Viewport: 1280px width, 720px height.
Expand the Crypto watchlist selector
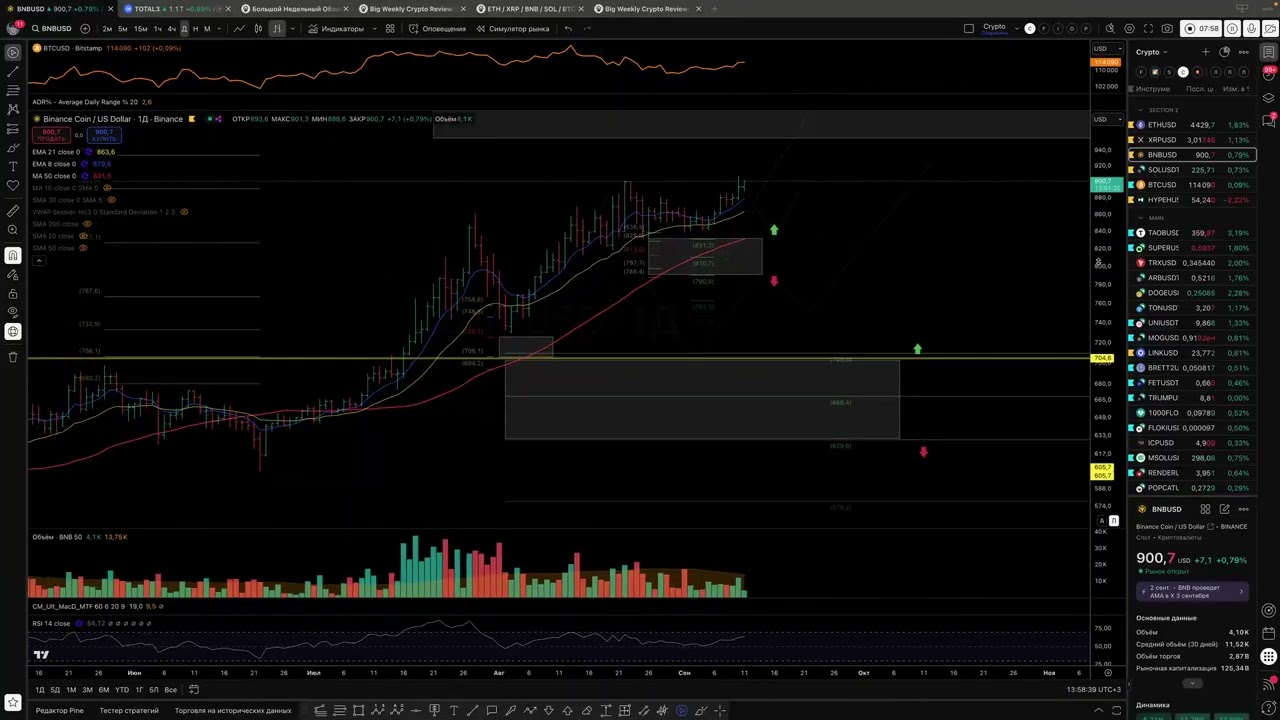tap(1152, 52)
